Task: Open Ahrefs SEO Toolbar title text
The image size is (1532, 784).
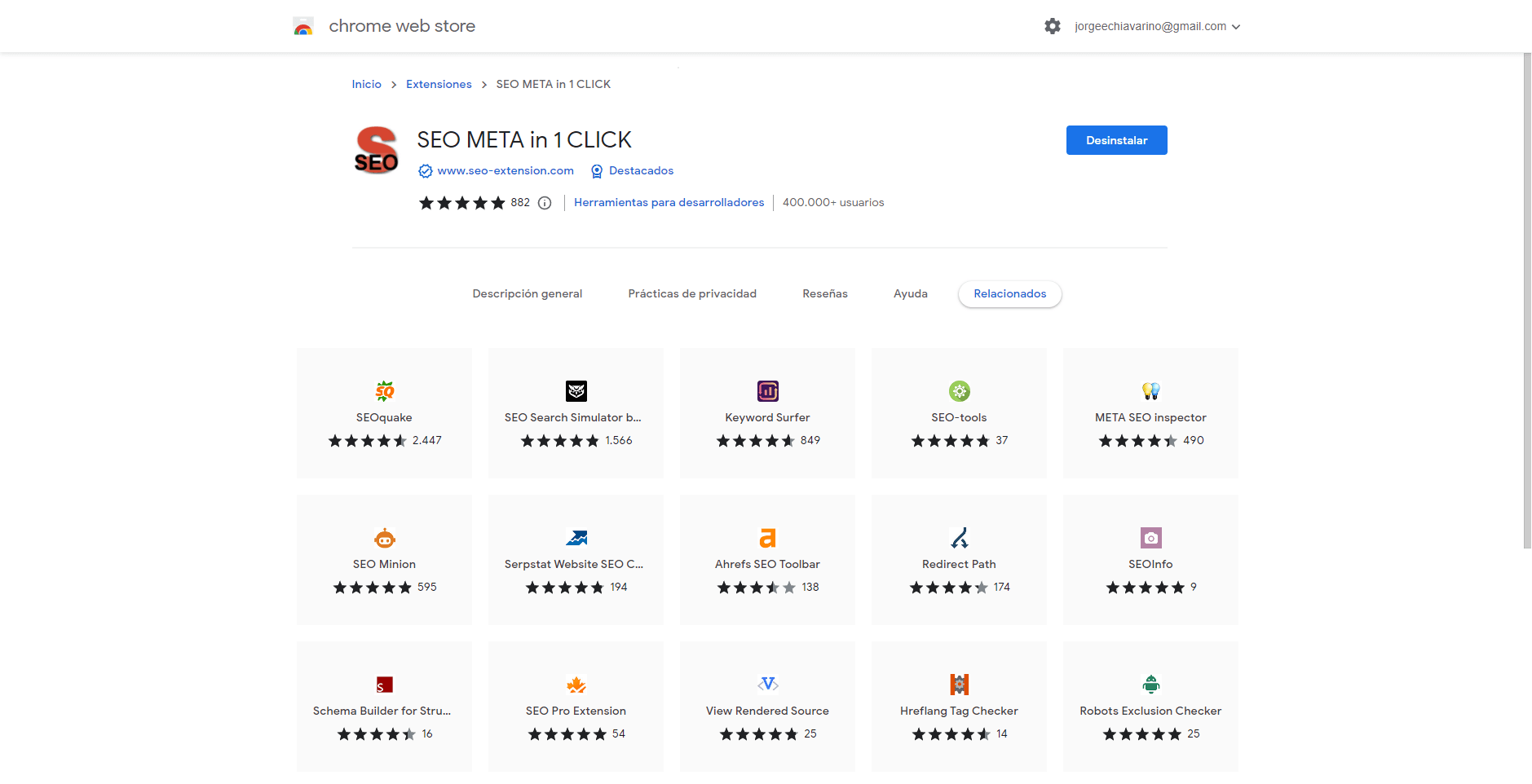Action: (767, 564)
